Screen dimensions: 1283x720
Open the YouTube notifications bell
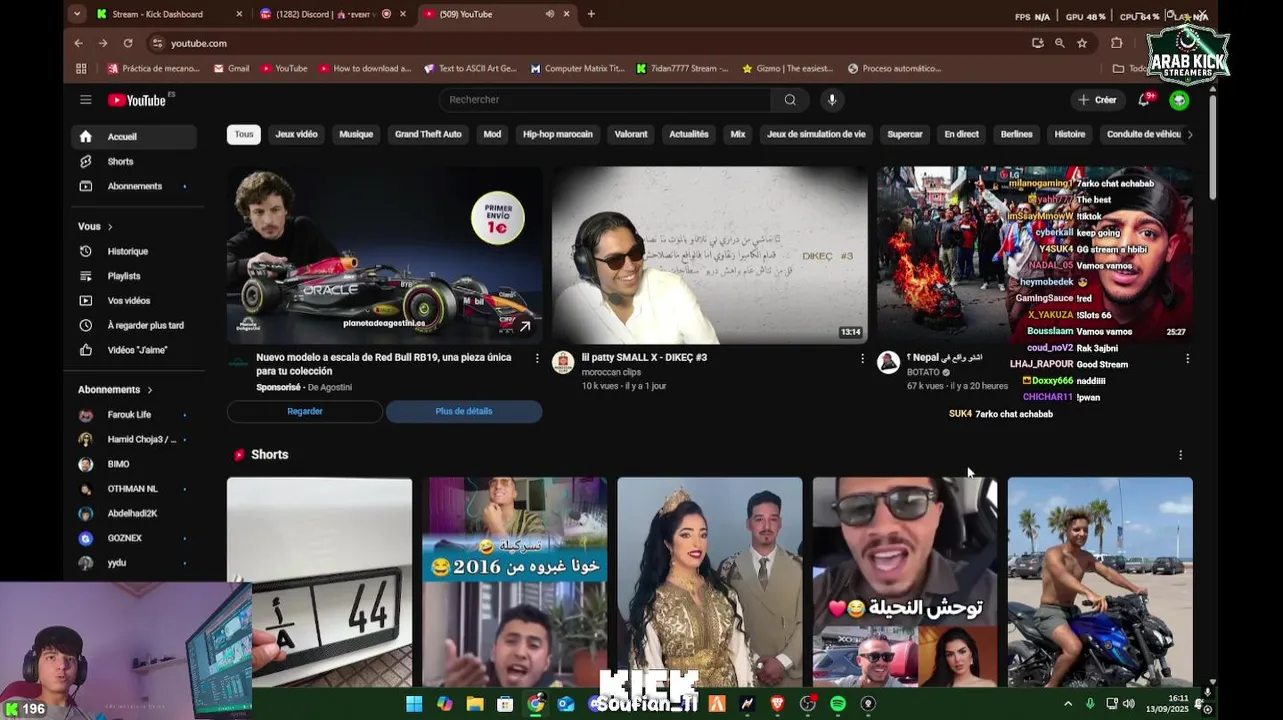tap(1144, 100)
